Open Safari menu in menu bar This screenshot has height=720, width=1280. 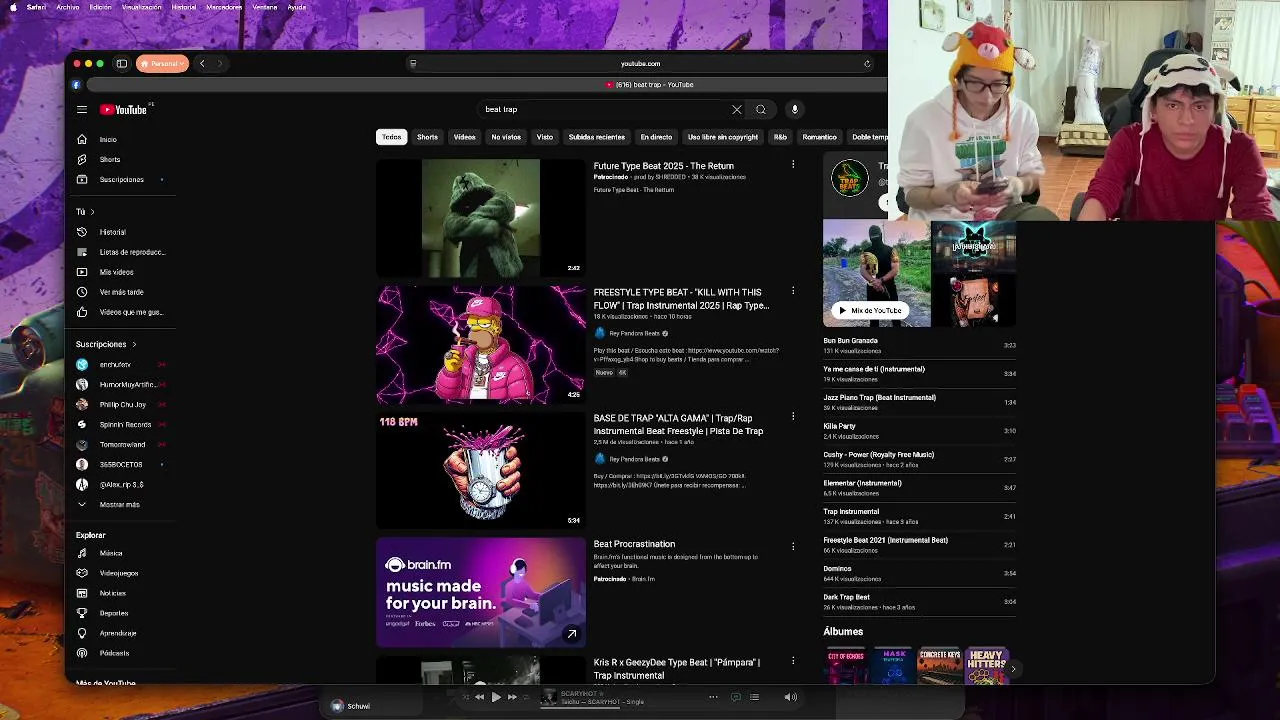[36, 7]
